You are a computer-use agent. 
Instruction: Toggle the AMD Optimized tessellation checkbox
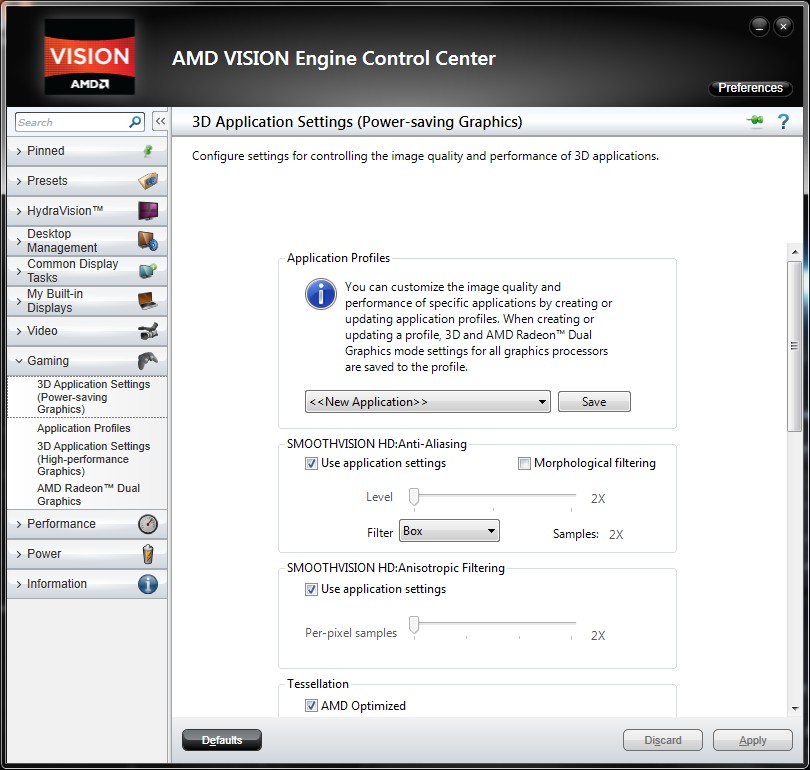[311, 705]
